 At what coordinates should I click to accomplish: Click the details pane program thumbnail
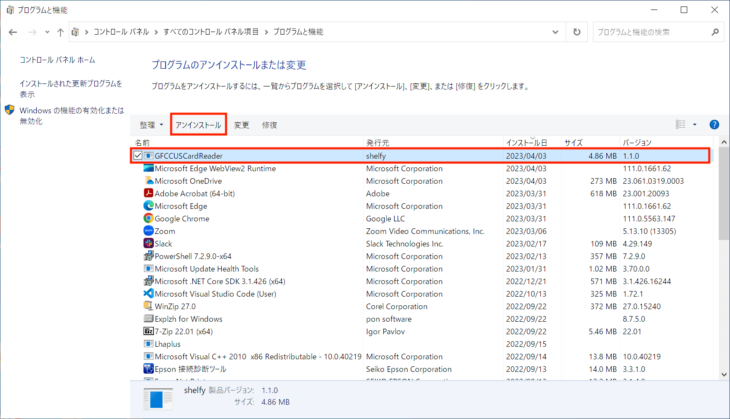tap(158, 399)
